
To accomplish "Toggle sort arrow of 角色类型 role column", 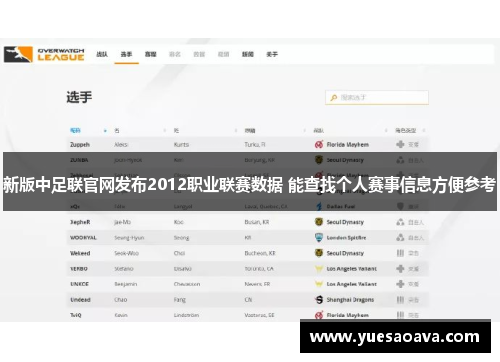I will [424, 130].
